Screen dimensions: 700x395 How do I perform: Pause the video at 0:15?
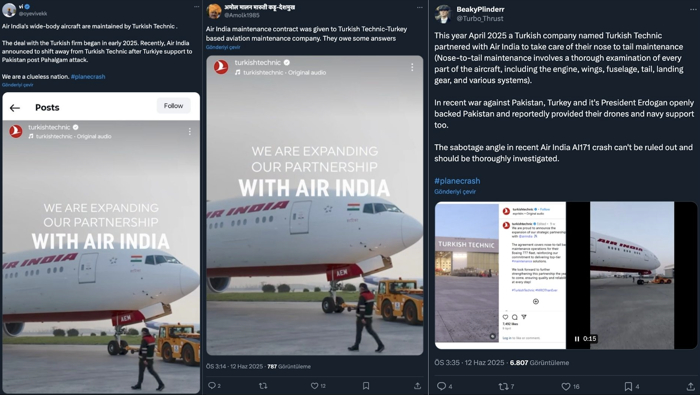577,339
